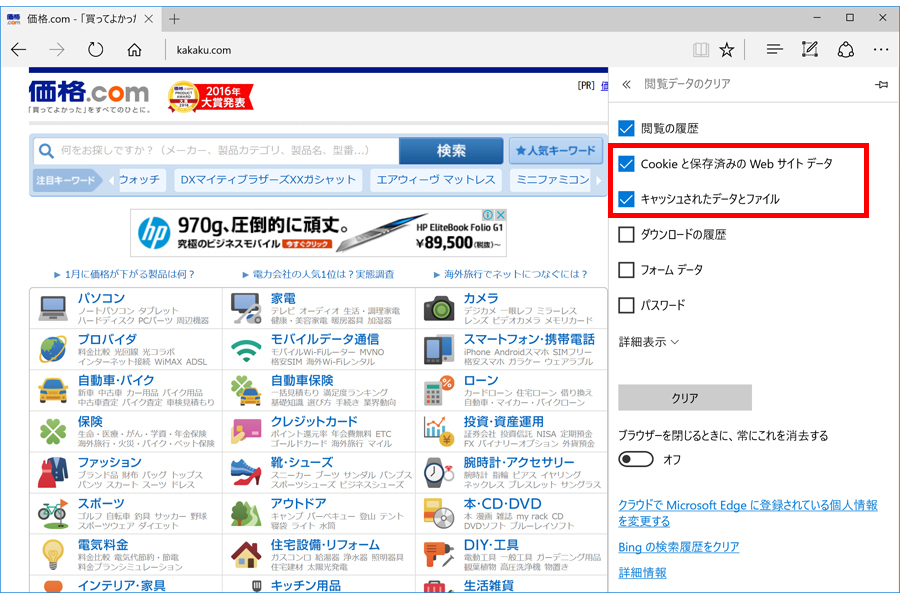
Task: Uncheck 閲覧の履歴 checkbox
Action: pos(626,128)
